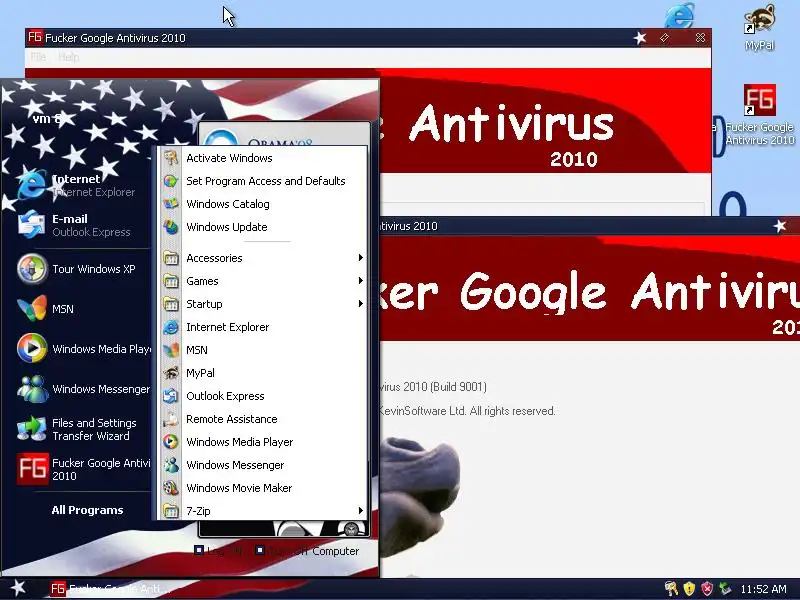The image size is (800, 600).
Task: Open Set Program Access and Defaults
Action: click(263, 181)
